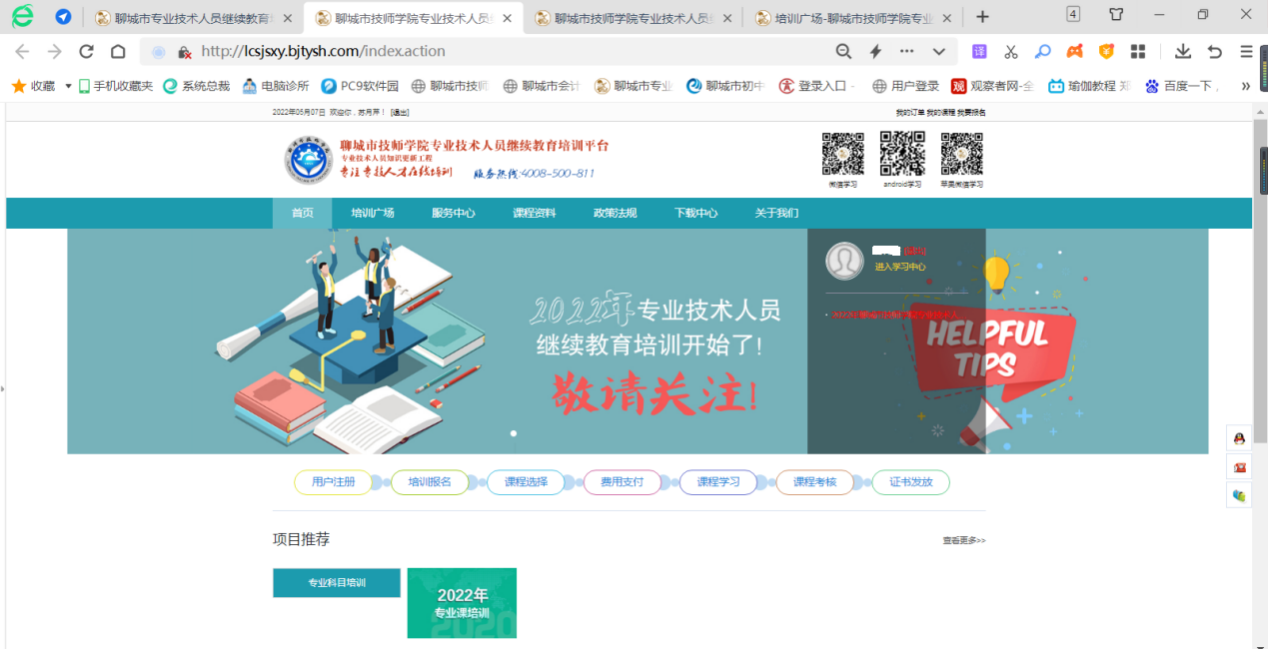Expand hidden bookmarks with double chevron
This screenshot has height=649, width=1268.
click(x=1245, y=86)
